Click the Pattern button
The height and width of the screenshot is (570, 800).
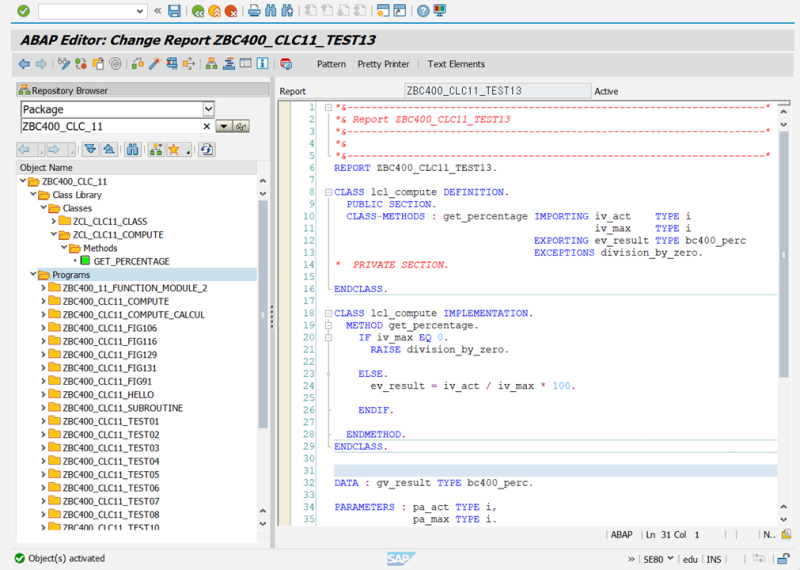click(x=331, y=64)
